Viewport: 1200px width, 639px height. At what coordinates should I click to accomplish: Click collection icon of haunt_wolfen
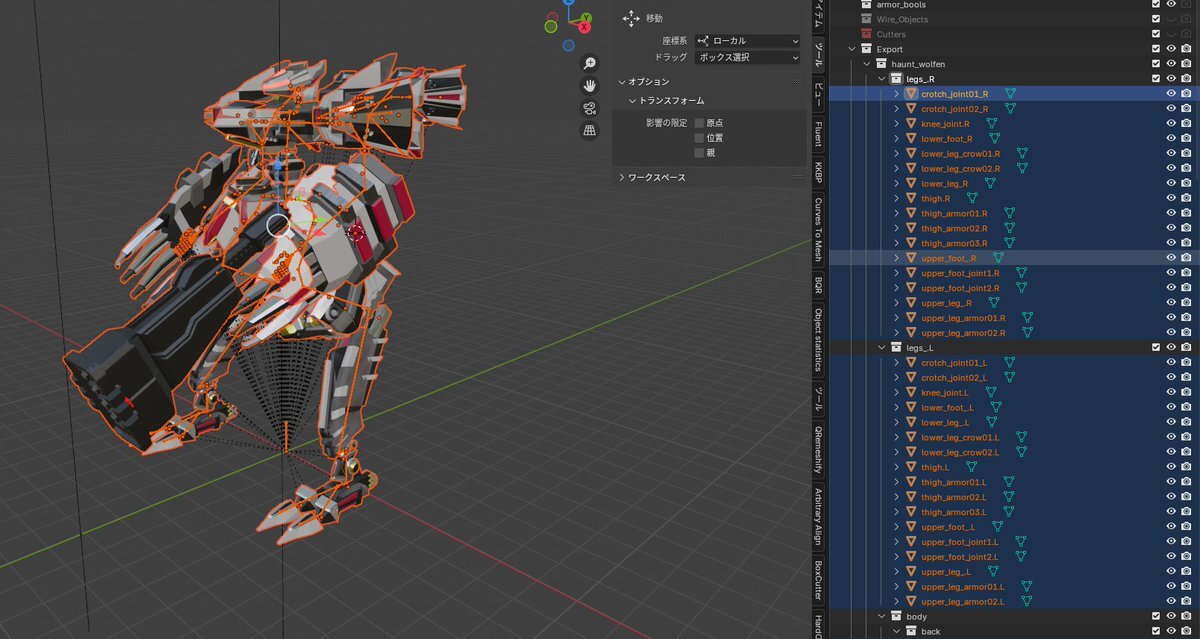(x=881, y=63)
